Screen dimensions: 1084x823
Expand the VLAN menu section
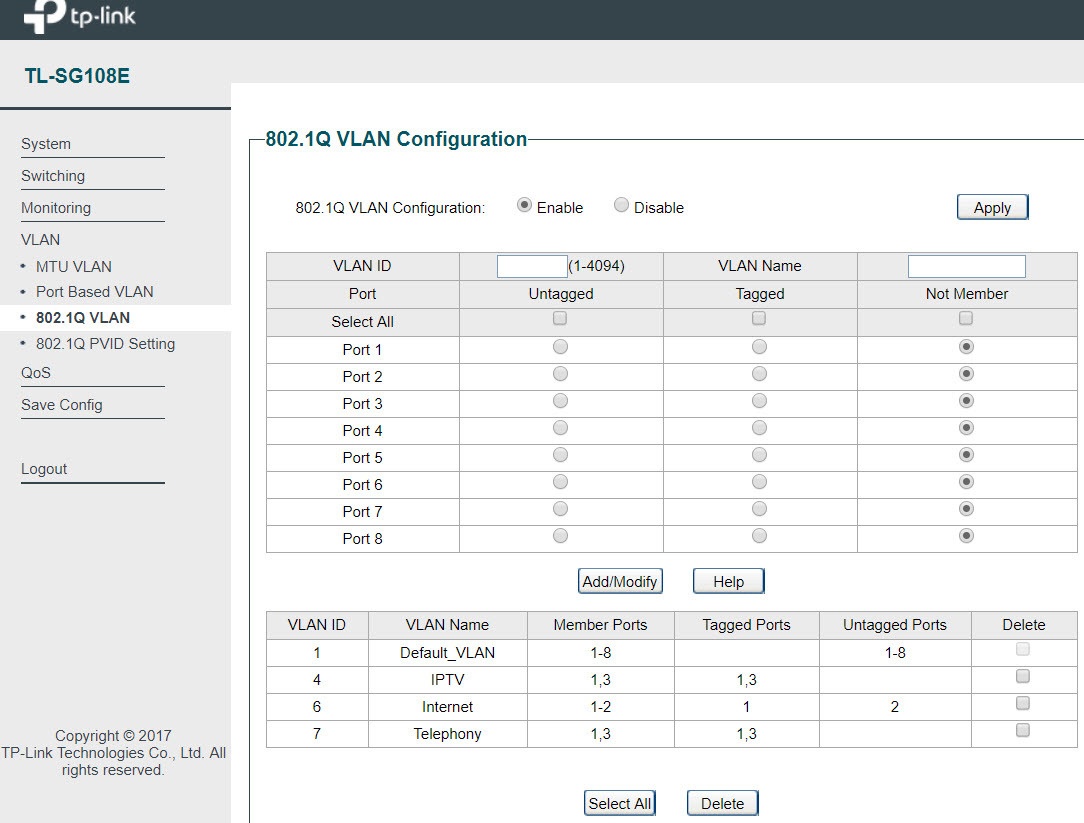41,239
